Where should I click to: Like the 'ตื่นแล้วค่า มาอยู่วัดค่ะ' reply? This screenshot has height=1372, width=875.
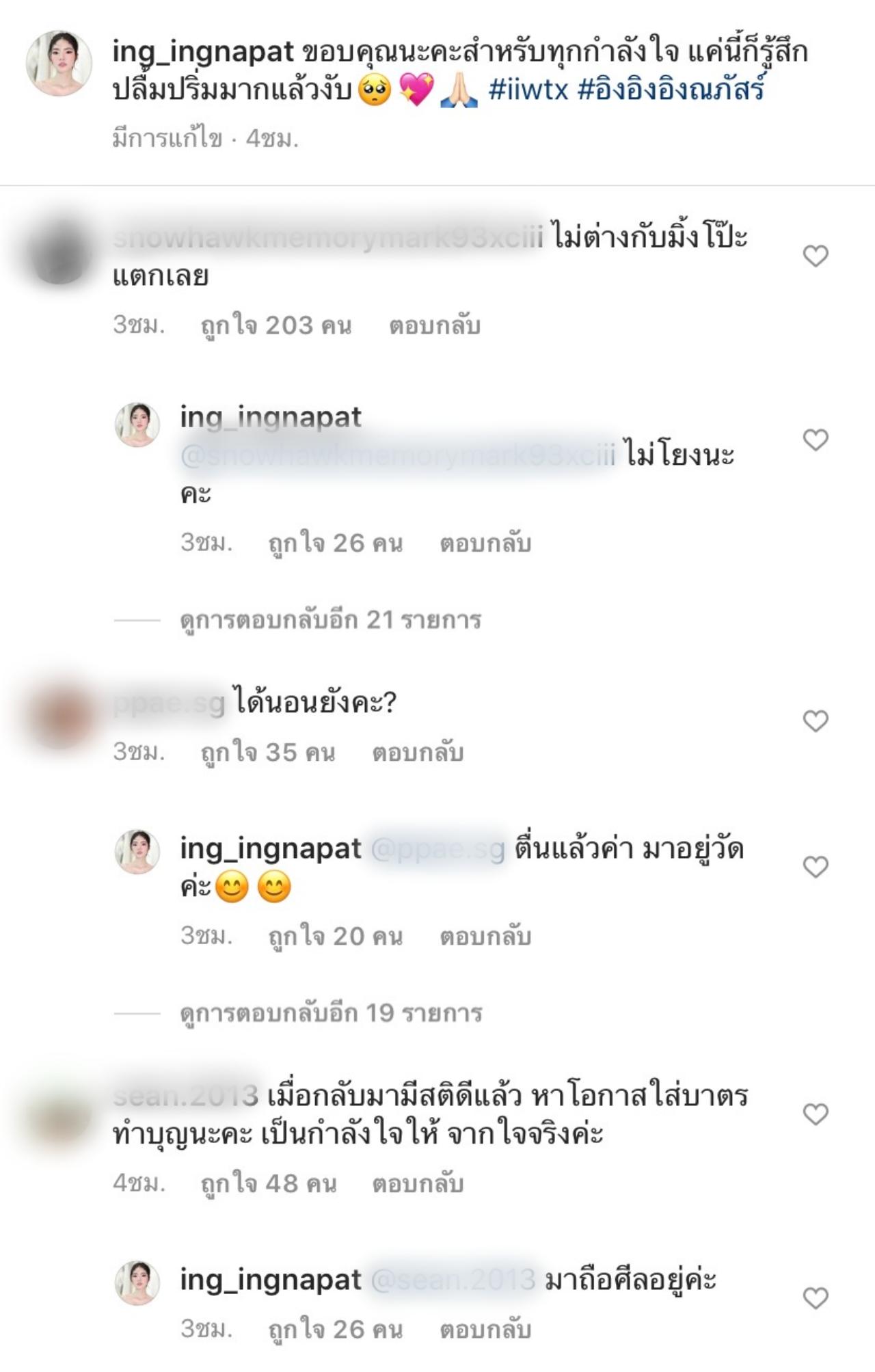[816, 867]
